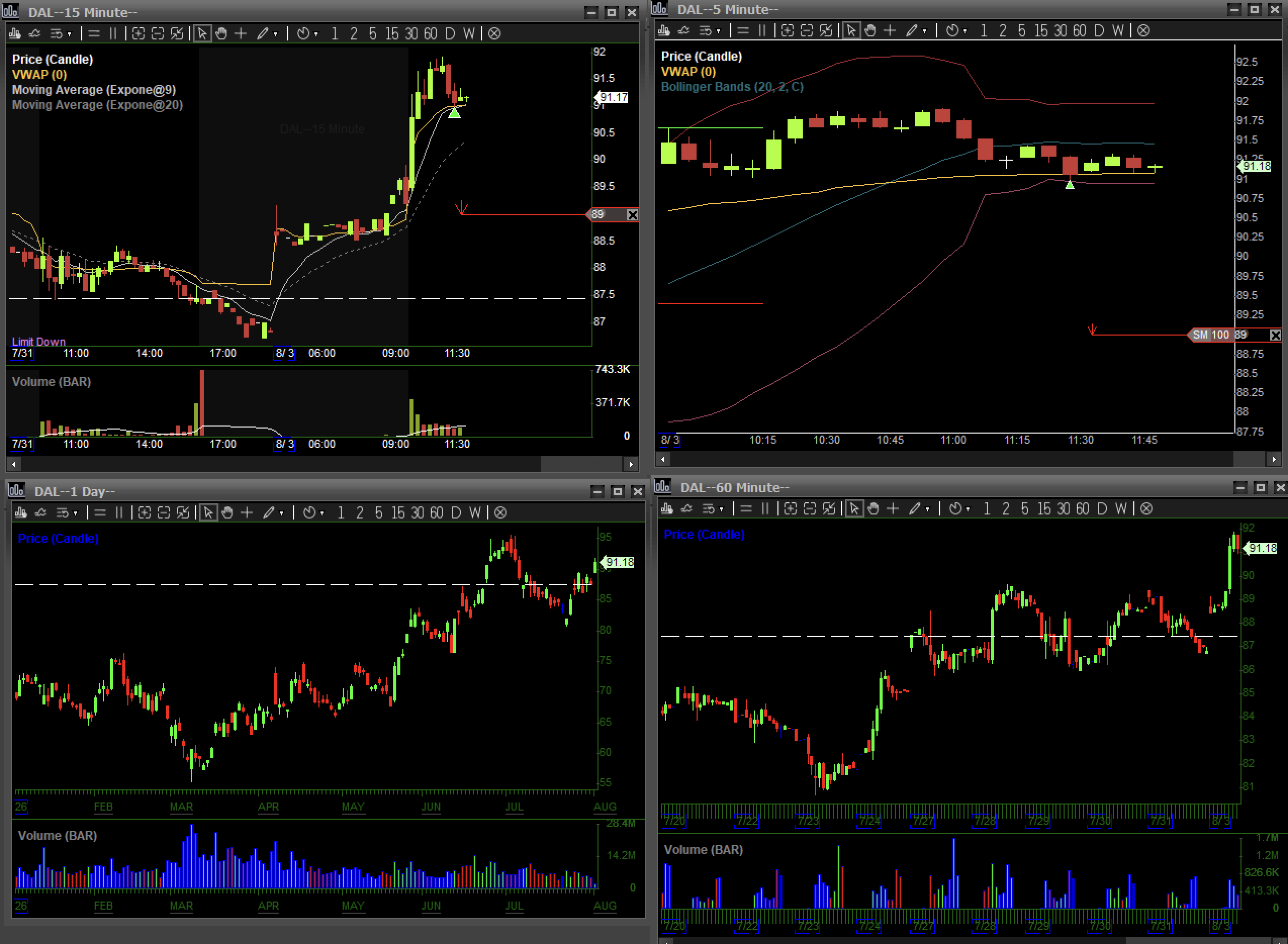Image resolution: width=1288 pixels, height=944 pixels.
Task: Open chart type icon in DAL 60 Minute toolbar
Action: coord(667,508)
